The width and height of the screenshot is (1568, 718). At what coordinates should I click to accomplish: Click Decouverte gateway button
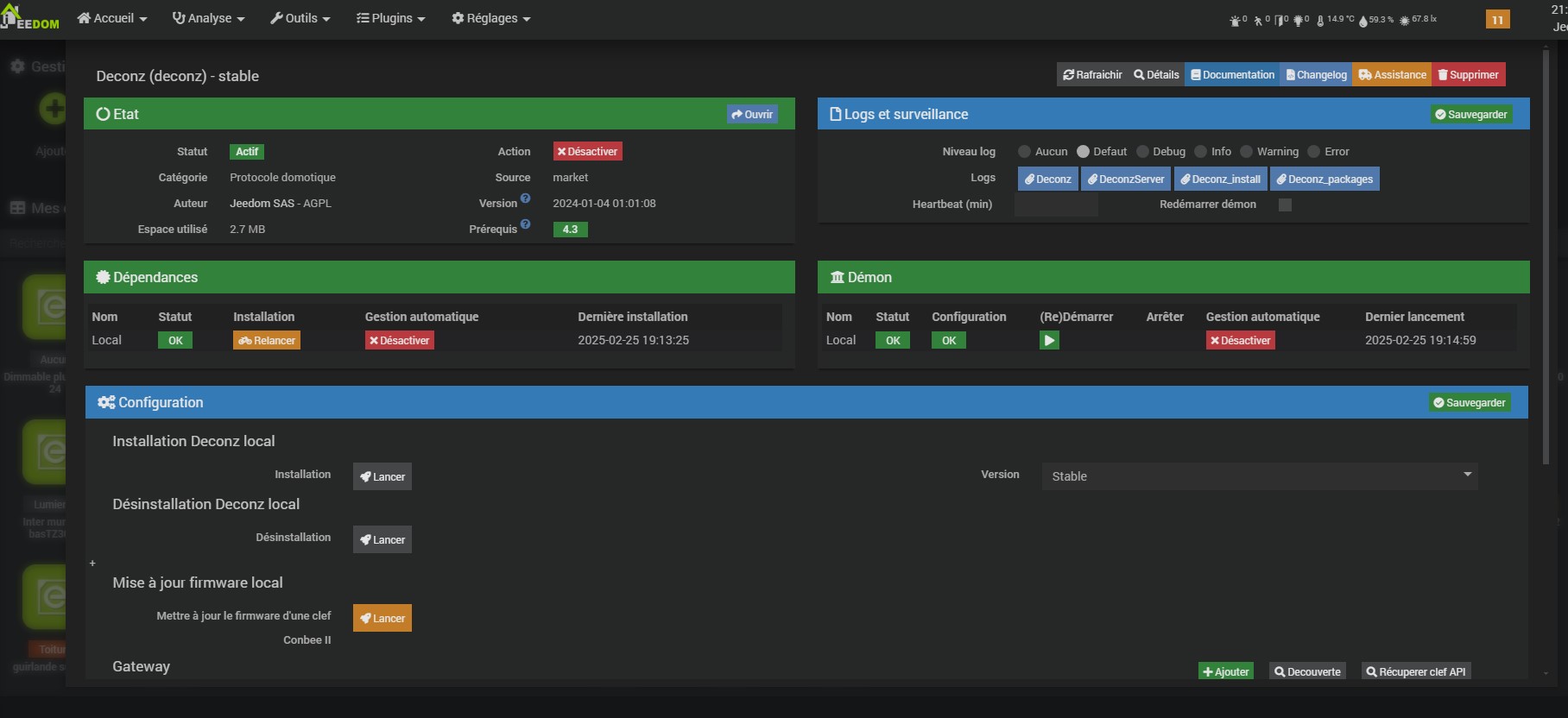coord(1307,671)
